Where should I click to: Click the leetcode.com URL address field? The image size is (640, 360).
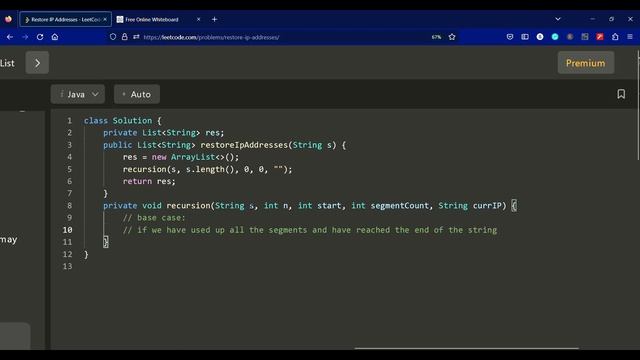[211, 37]
